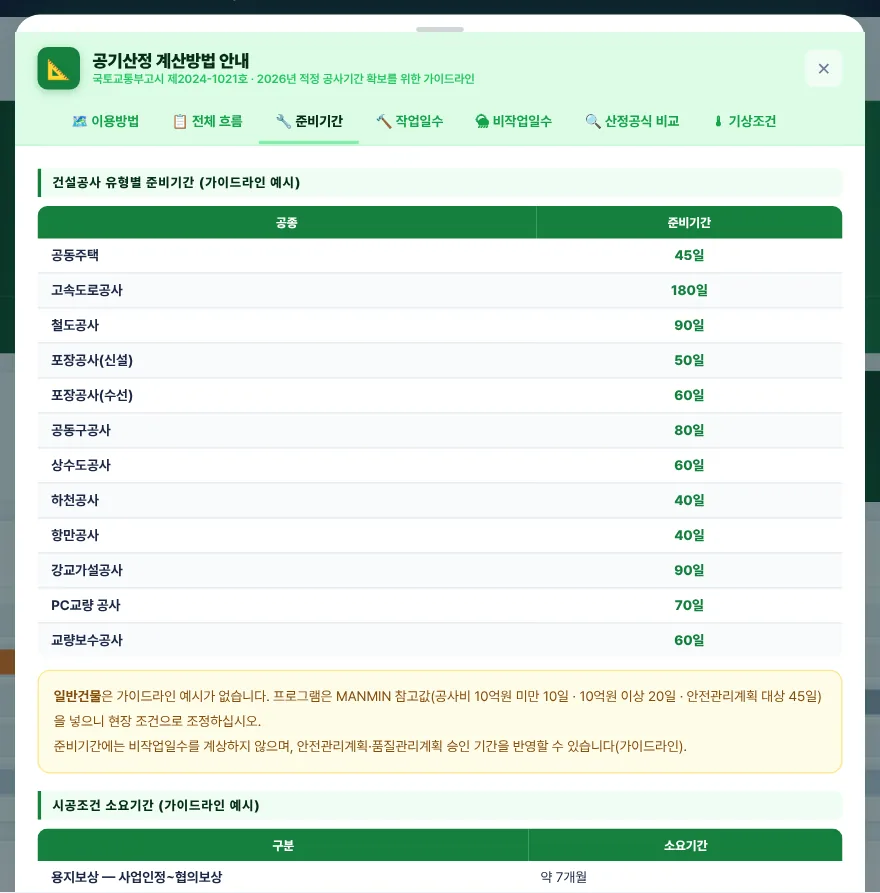Screen dimensions: 880x893
Task: Click the map icon beside 이용방법
Action: (79, 121)
